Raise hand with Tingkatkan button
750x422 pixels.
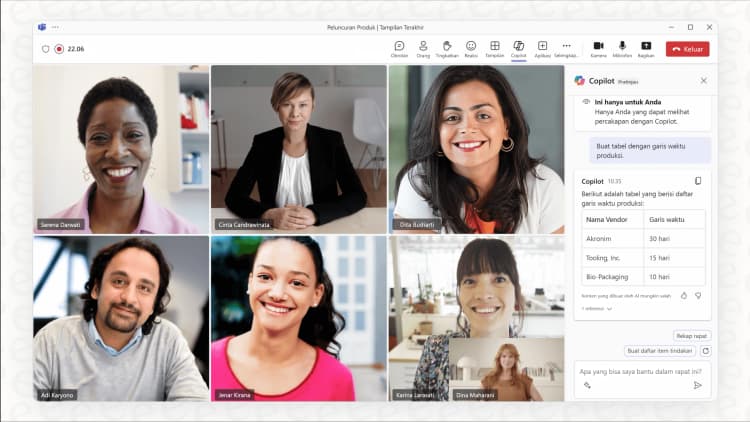click(447, 49)
